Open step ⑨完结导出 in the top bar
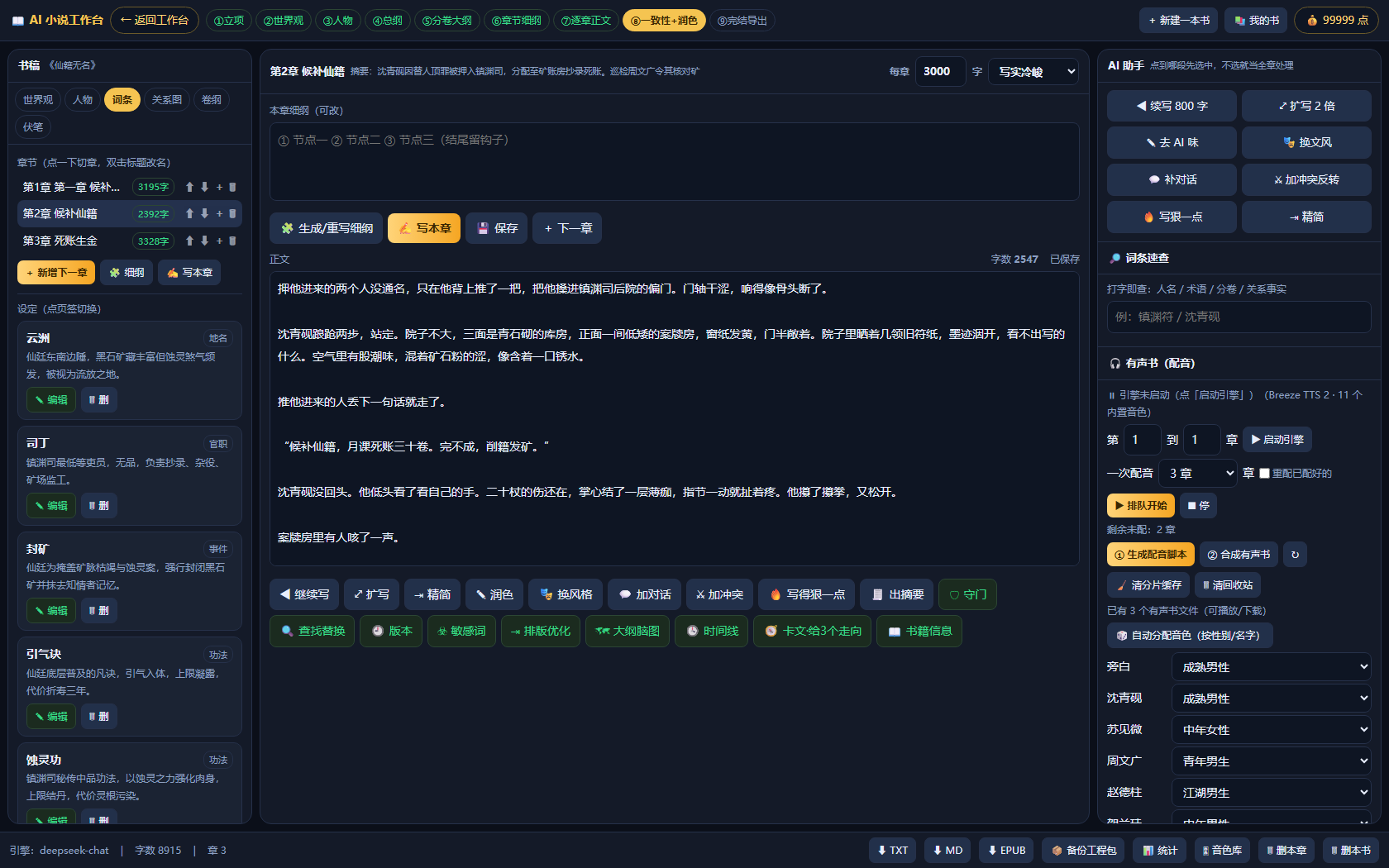This screenshot has width=1389, height=868. [742, 20]
